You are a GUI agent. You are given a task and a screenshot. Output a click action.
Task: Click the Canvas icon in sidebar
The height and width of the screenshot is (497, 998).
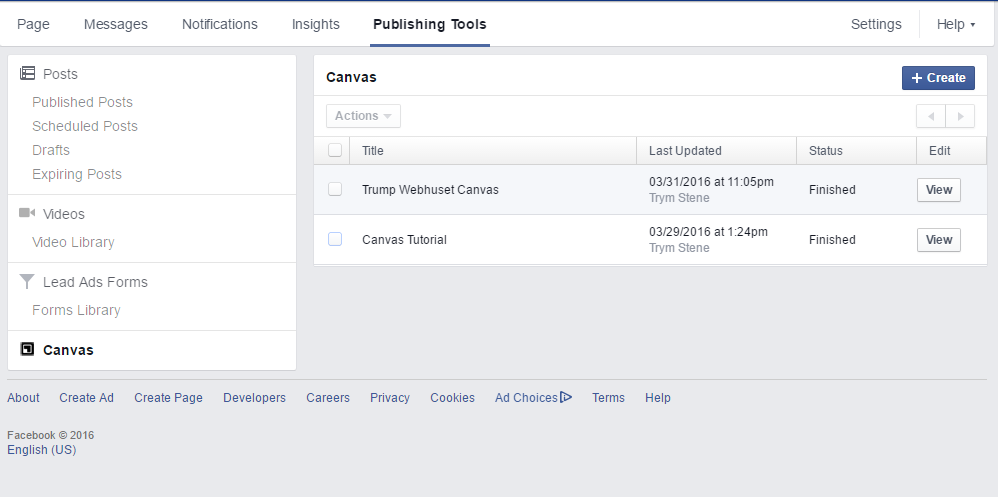pos(27,349)
